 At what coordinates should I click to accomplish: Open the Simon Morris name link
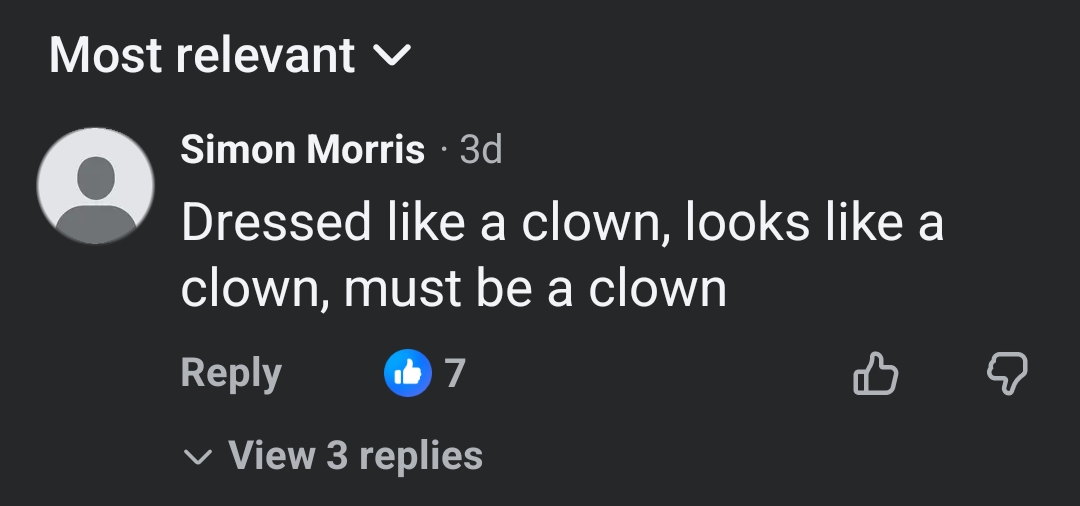coord(302,150)
